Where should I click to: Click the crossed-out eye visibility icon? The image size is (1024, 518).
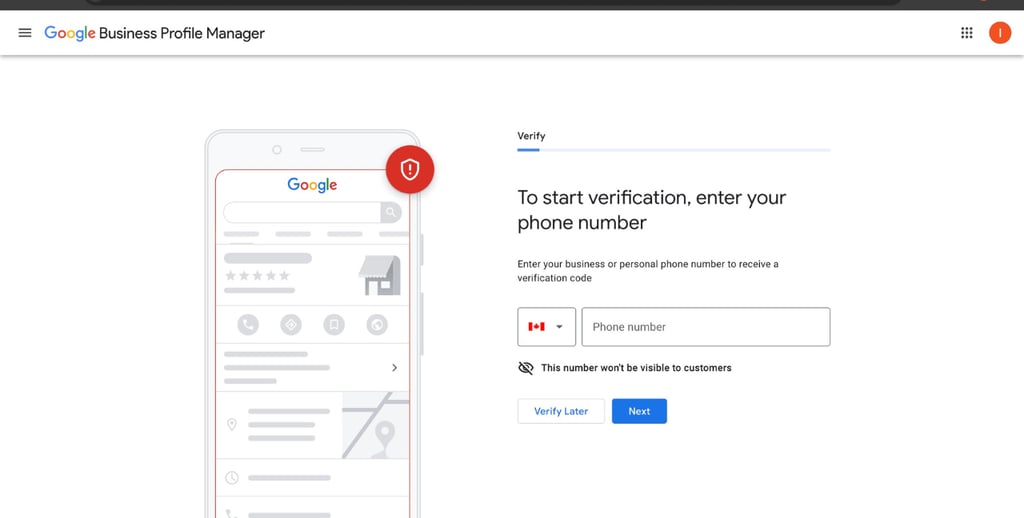526,368
